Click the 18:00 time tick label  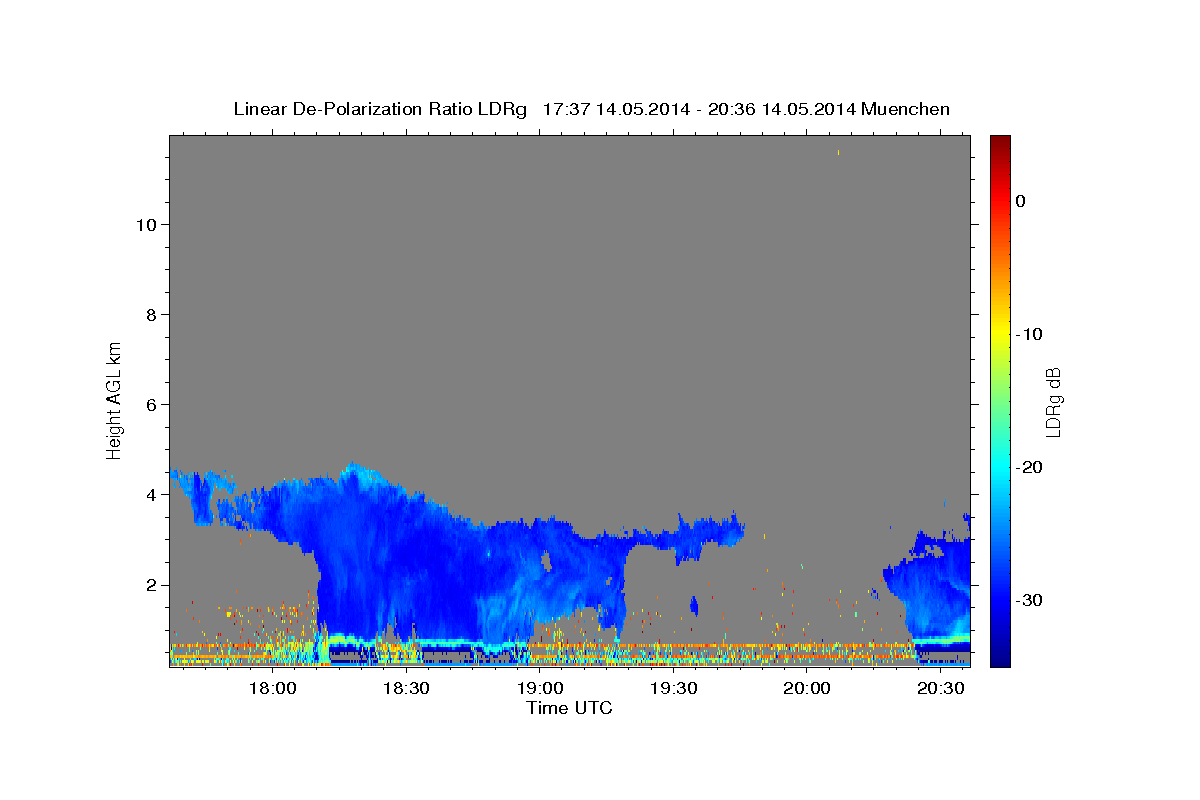click(271, 689)
